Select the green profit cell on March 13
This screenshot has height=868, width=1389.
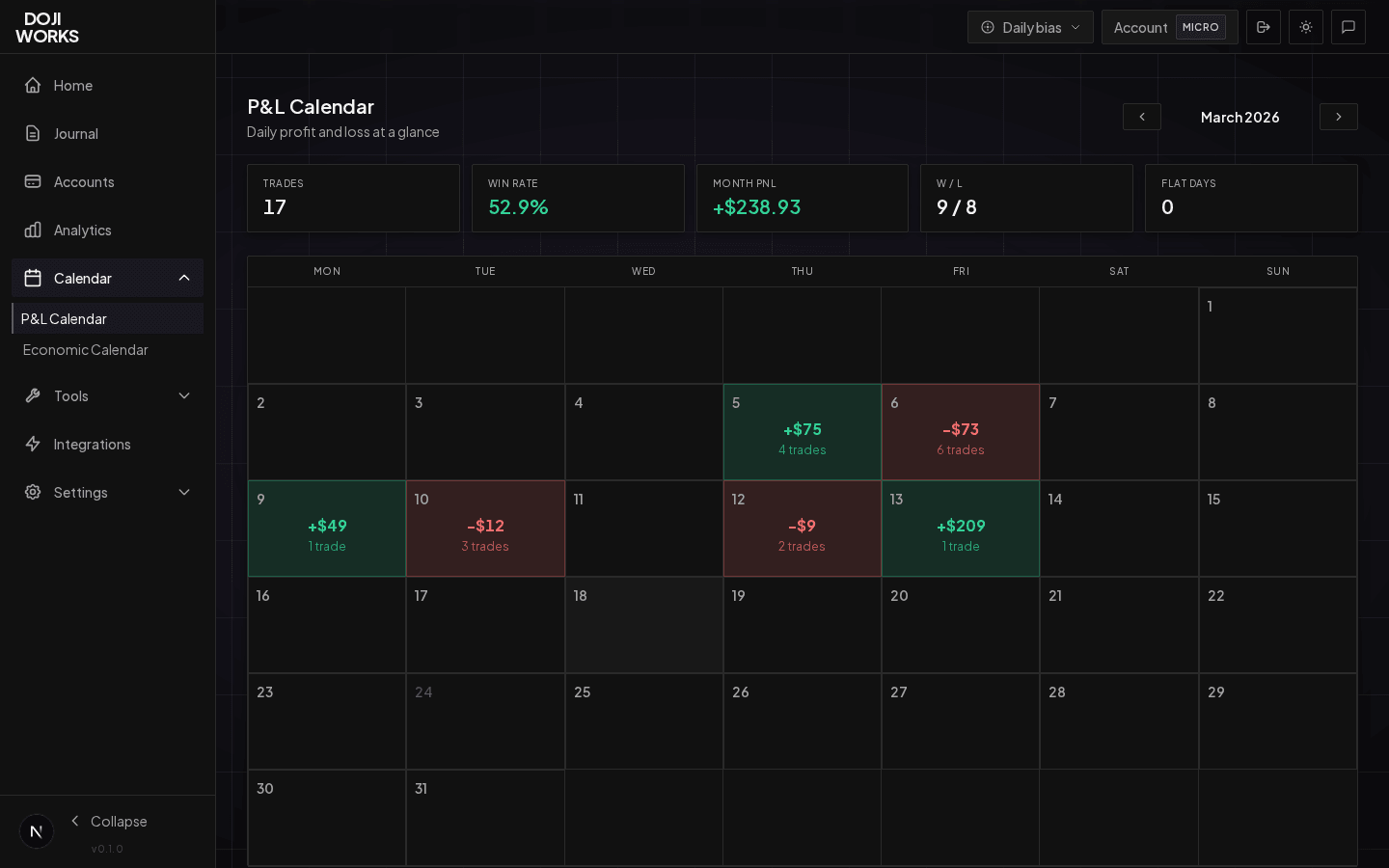961,528
